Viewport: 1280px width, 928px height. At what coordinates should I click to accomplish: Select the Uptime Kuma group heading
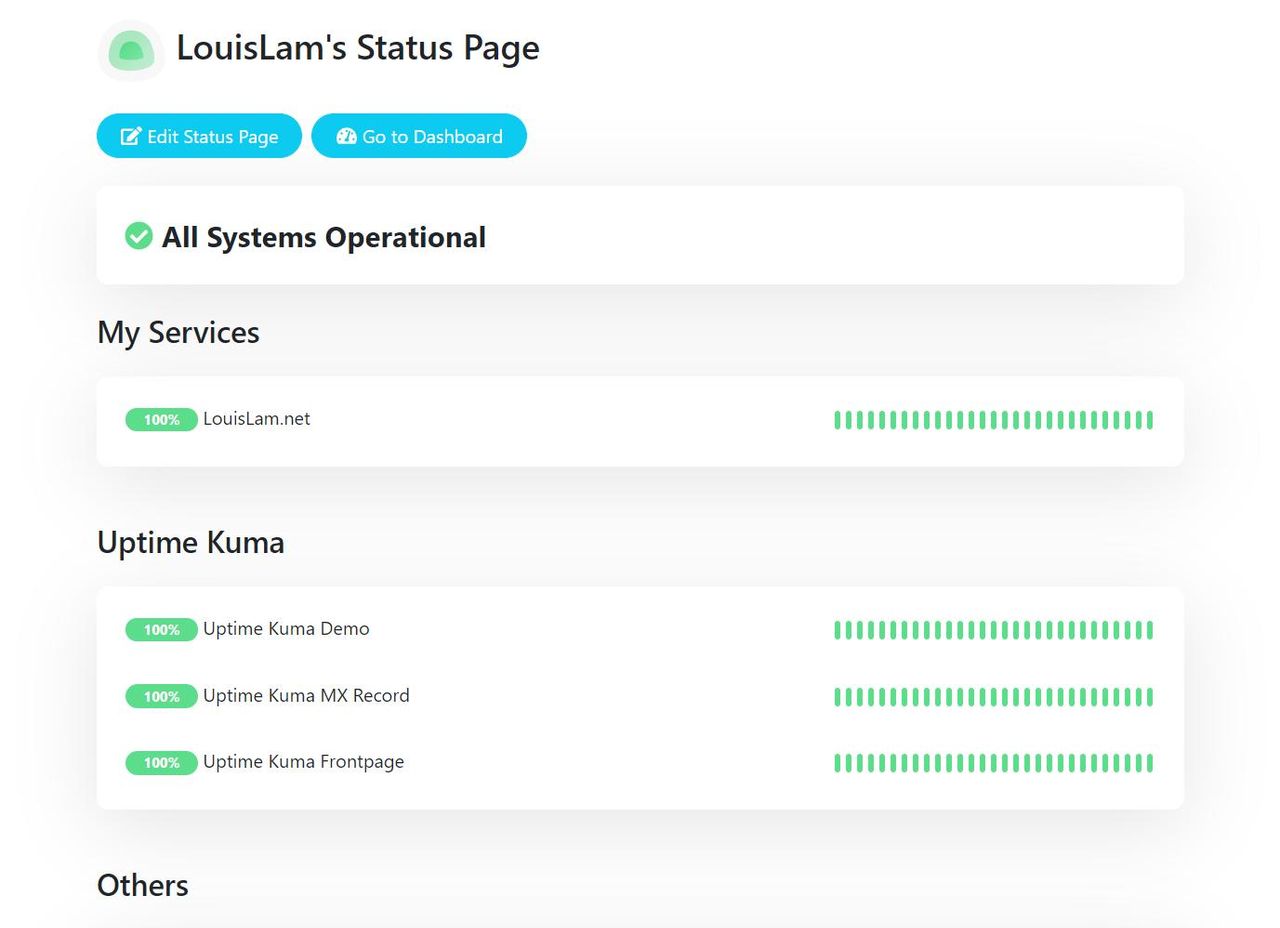tap(191, 542)
